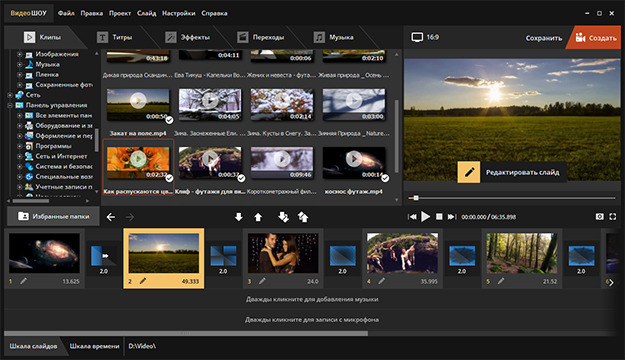Image resolution: width=625 pixels, height=360 pixels.
Task: Click the pencil icon on slide 5
Action: [x=501, y=281]
